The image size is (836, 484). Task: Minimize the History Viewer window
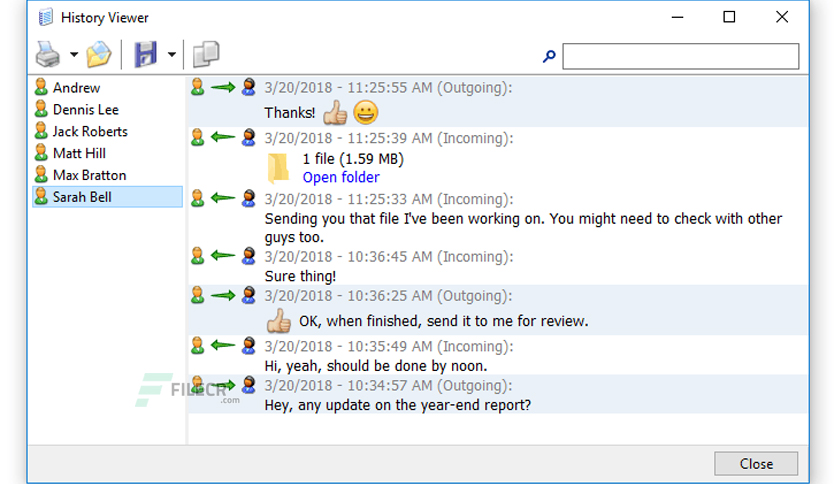point(677,17)
